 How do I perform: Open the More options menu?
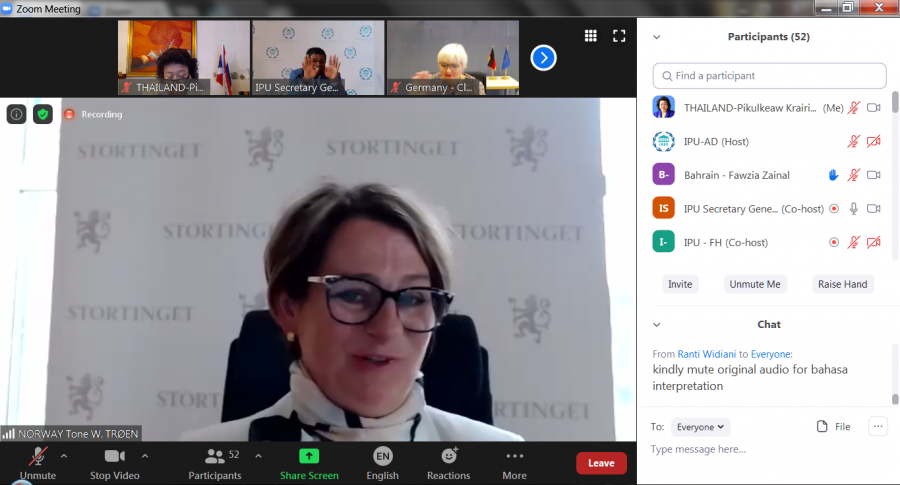[x=514, y=463]
